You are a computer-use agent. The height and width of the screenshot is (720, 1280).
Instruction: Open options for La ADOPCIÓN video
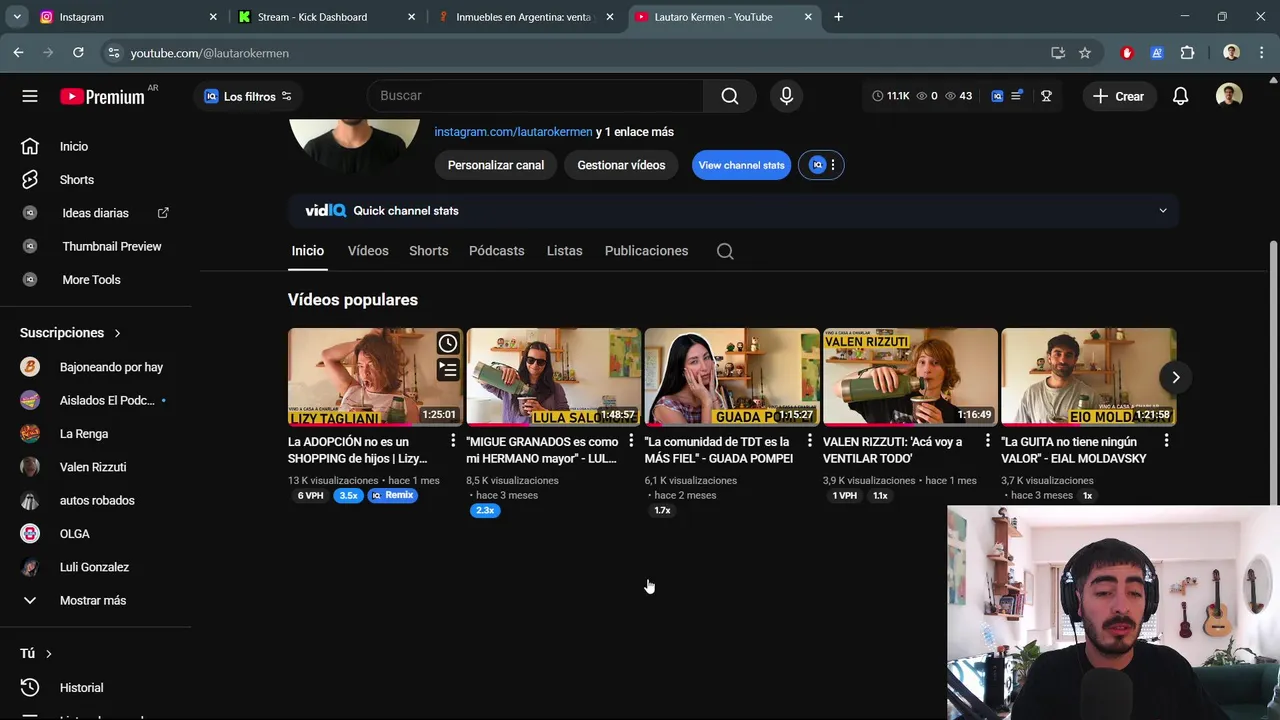pos(453,441)
